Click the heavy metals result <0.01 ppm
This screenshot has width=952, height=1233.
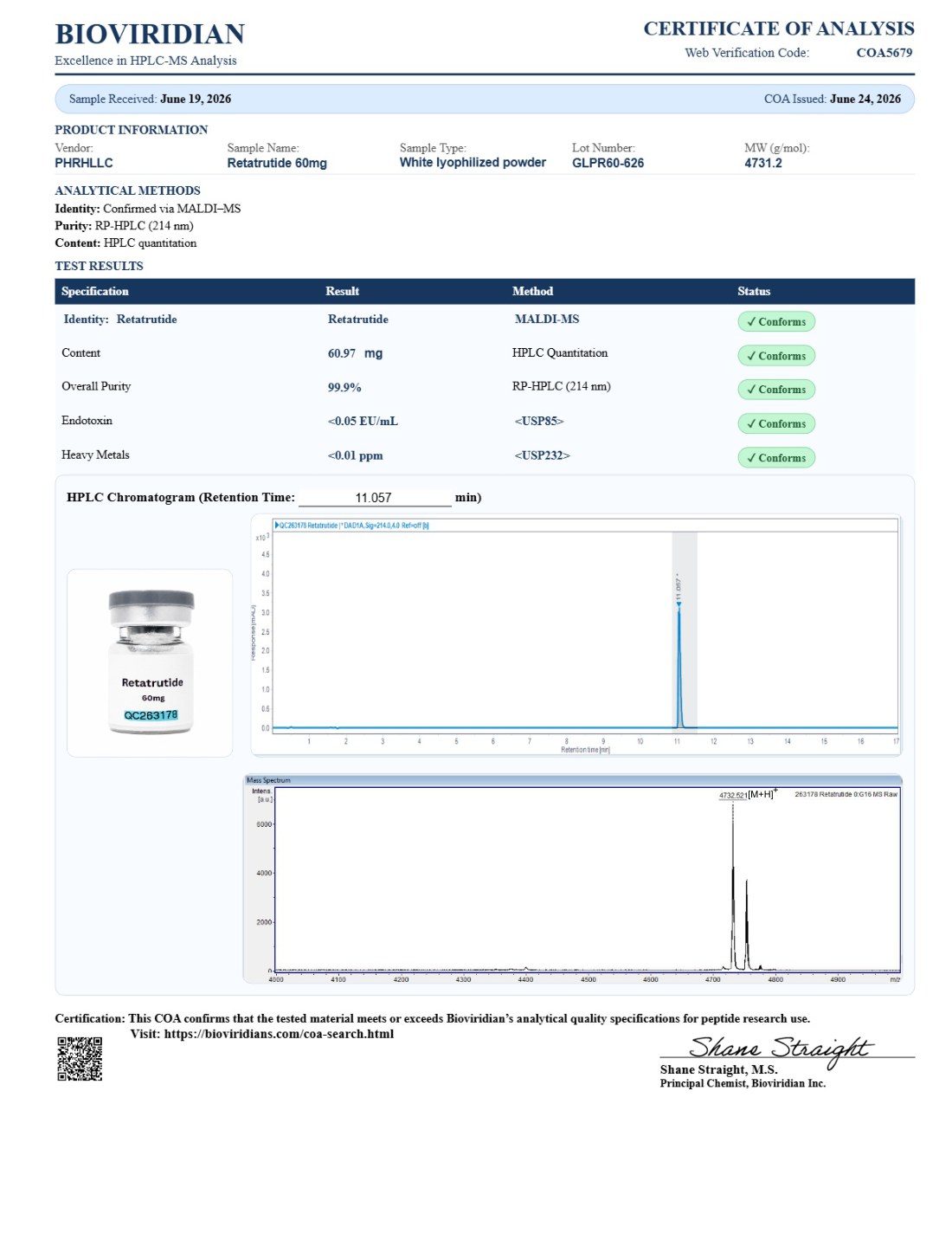coord(355,455)
